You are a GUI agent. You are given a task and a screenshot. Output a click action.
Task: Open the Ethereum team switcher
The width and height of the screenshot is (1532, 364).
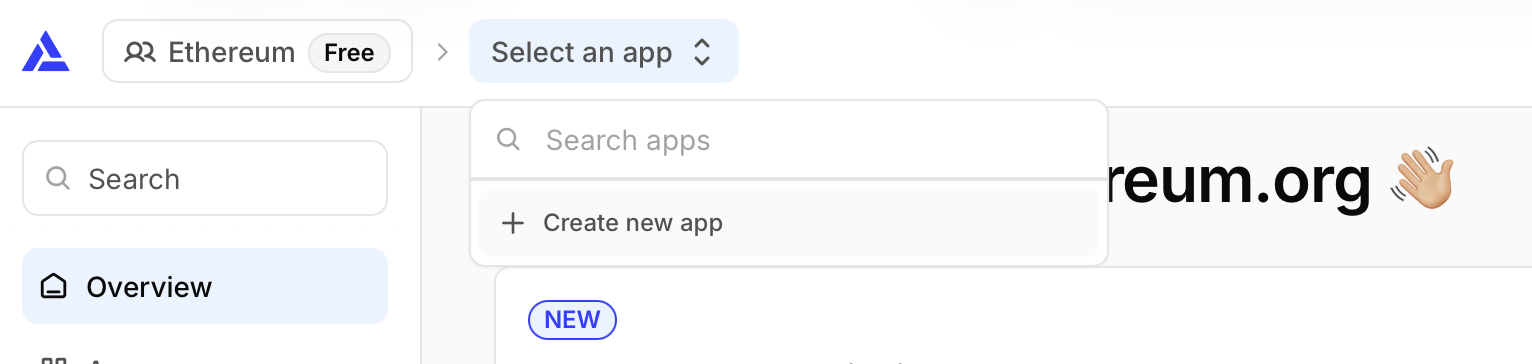[257, 51]
